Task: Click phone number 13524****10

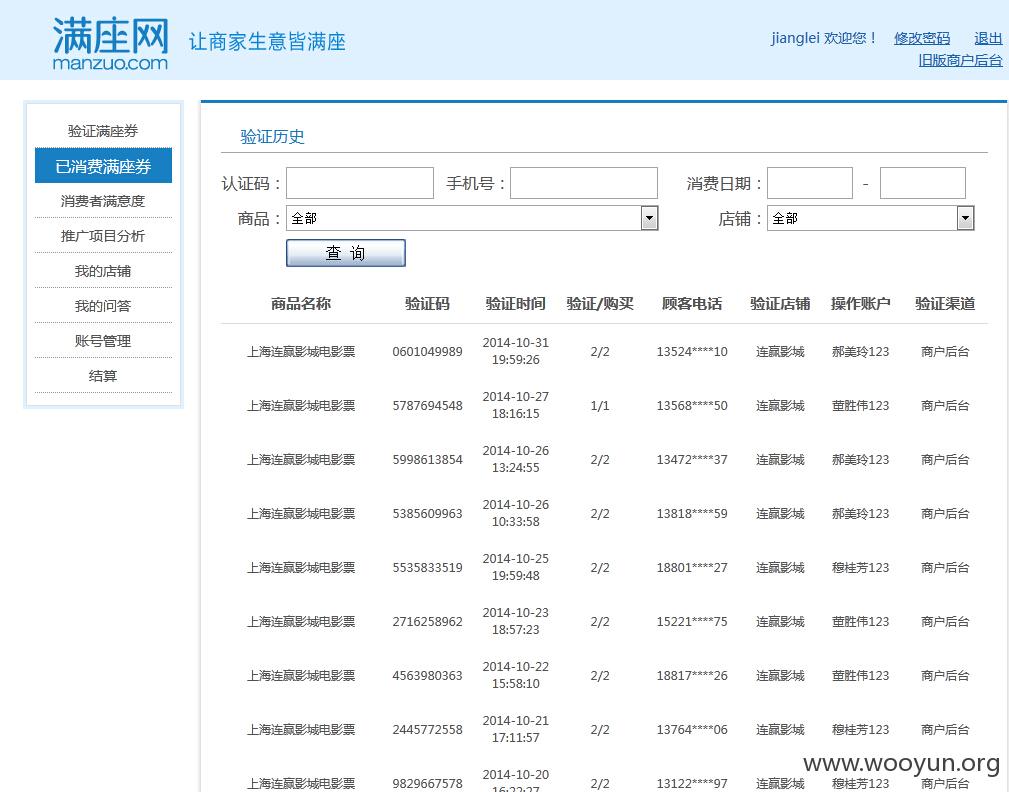Action: (x=692, y=352)
